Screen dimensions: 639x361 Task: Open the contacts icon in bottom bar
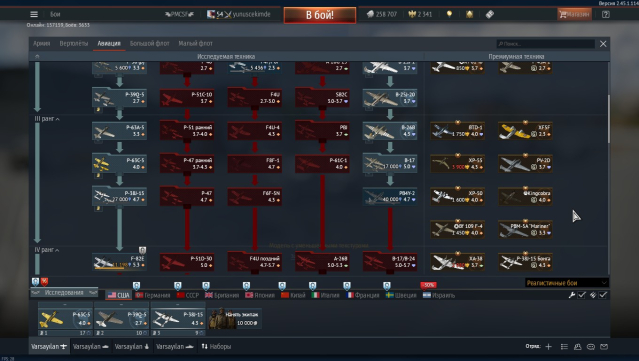click(x=577, y=346)
